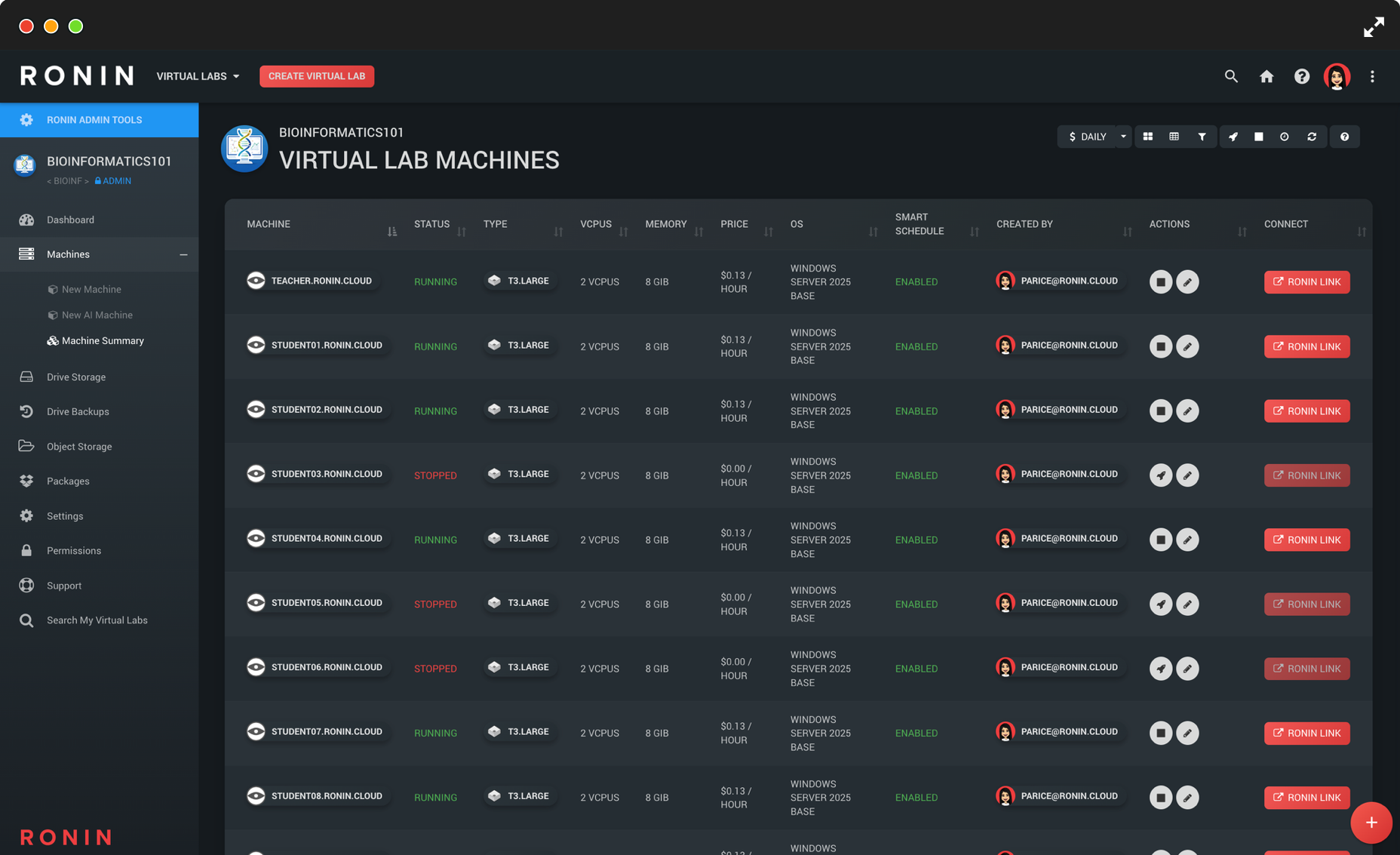This screenshot has height=855, width=1400.
Task: Toggle eye icon for STUDENT05.RONIN.CLOUD
Action: 256,603
